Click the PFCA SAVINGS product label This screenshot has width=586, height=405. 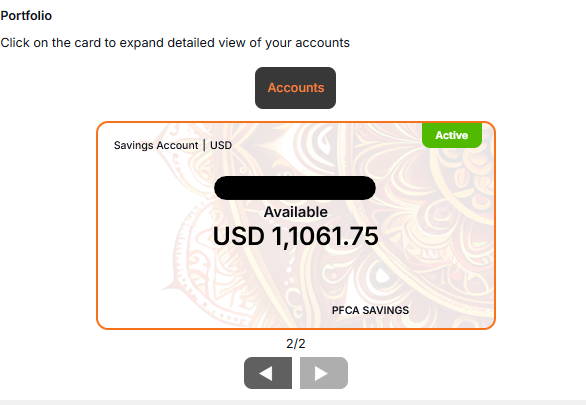point(370,310)
